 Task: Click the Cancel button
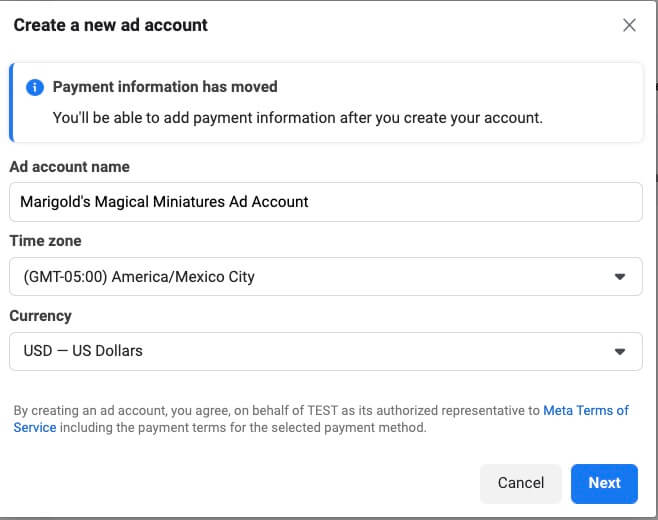pos(521,483)
